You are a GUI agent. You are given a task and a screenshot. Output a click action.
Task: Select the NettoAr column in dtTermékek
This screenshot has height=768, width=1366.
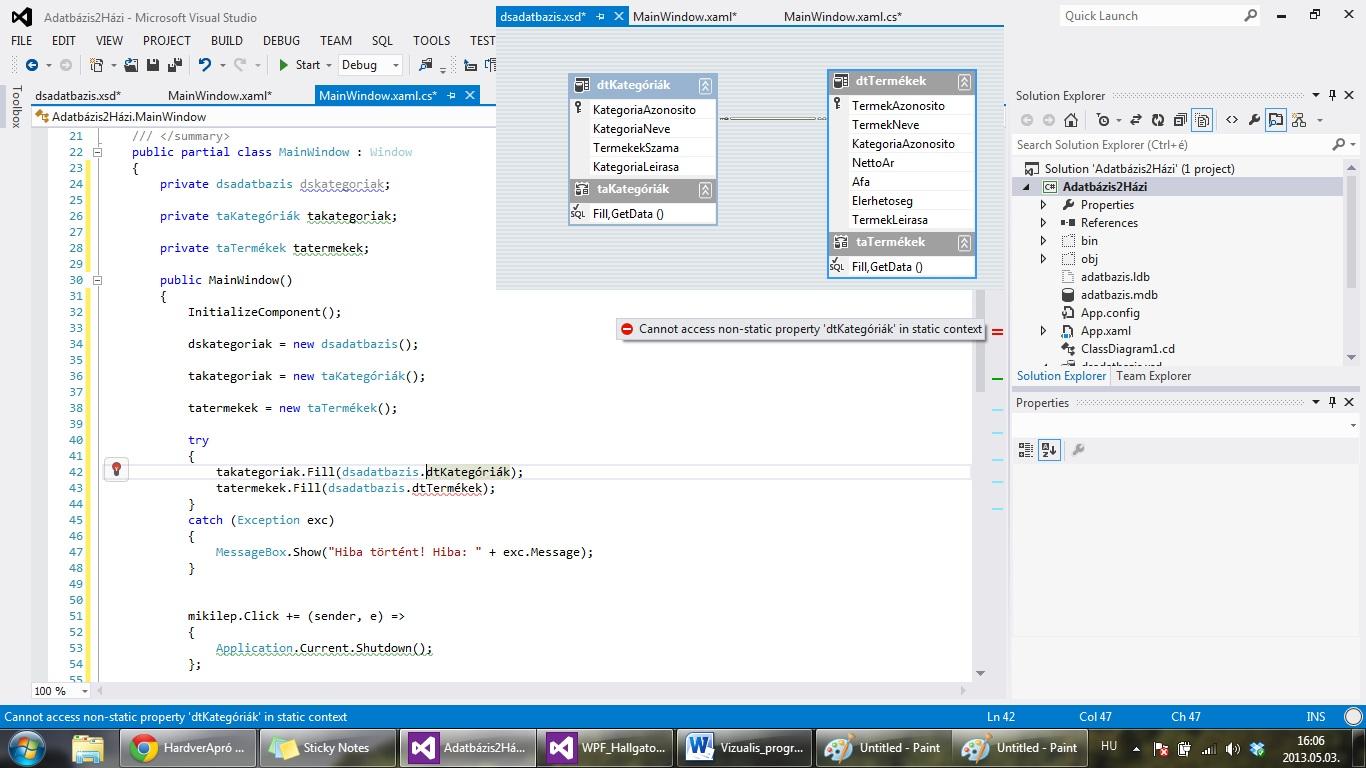[873, 163]
